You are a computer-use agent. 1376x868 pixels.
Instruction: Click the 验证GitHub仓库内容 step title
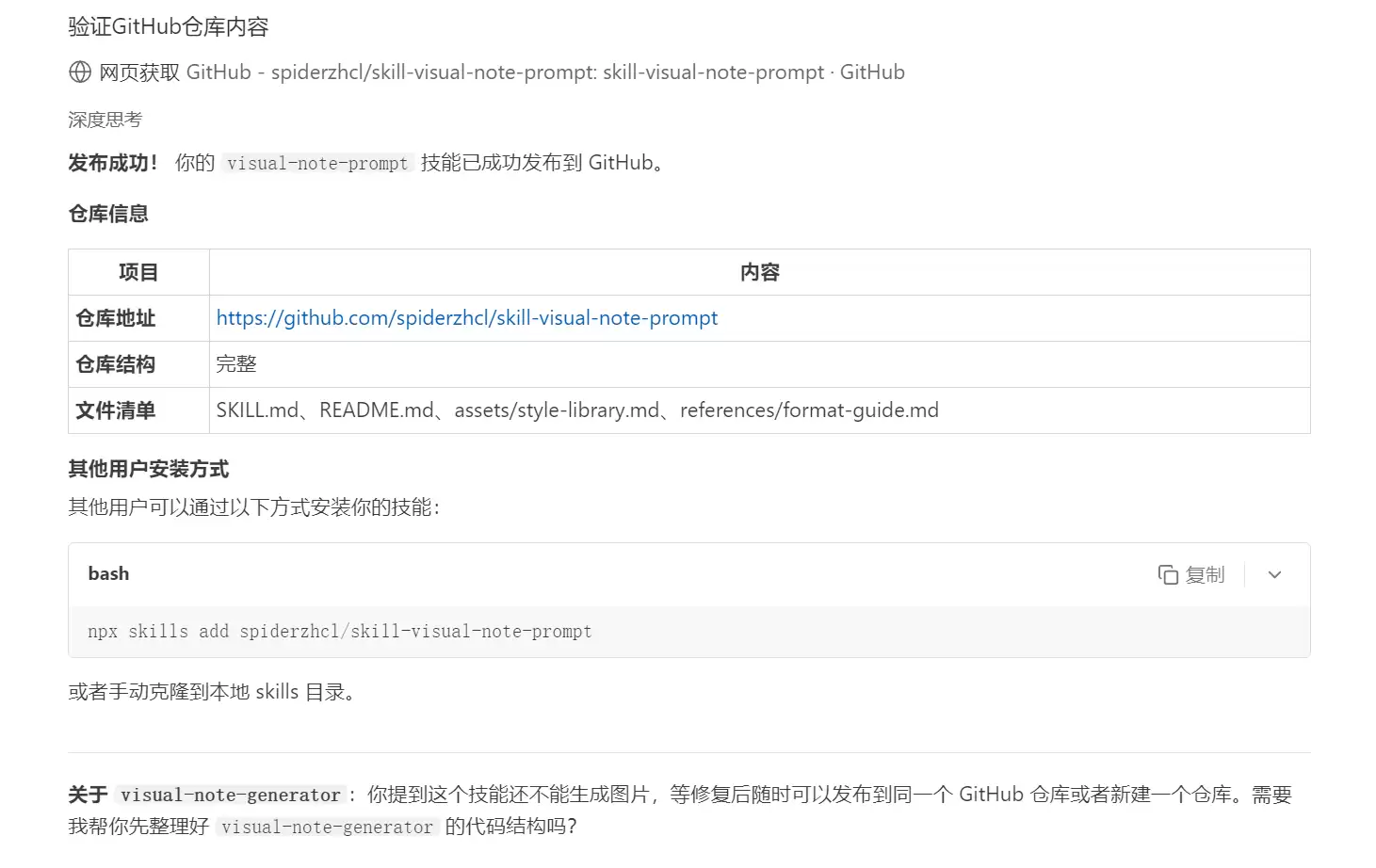click(x=169, y=26)
